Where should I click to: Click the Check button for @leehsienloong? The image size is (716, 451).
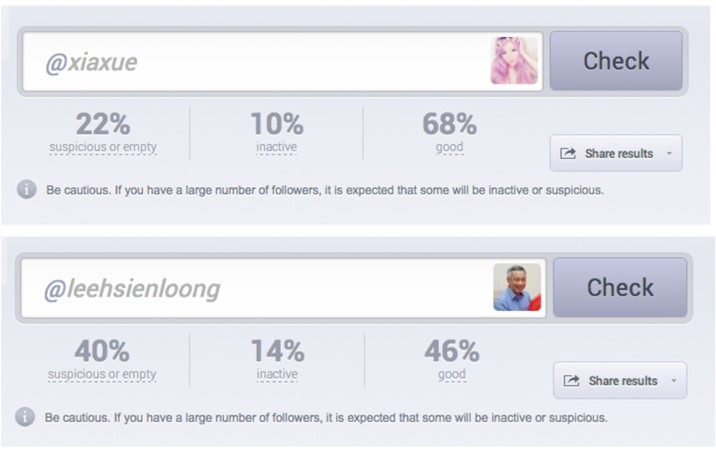coord(620,287)
